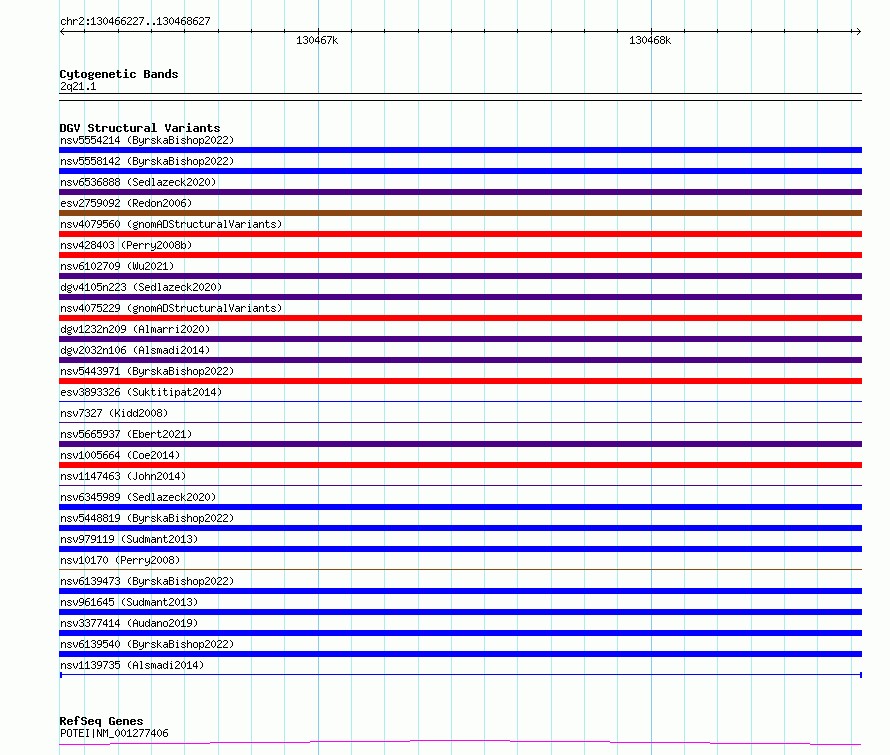Click the nsv5554214 (ByrskaBishop2022) variant label
This screenshot has width=890, height=755.
click(x=147, y=140)
